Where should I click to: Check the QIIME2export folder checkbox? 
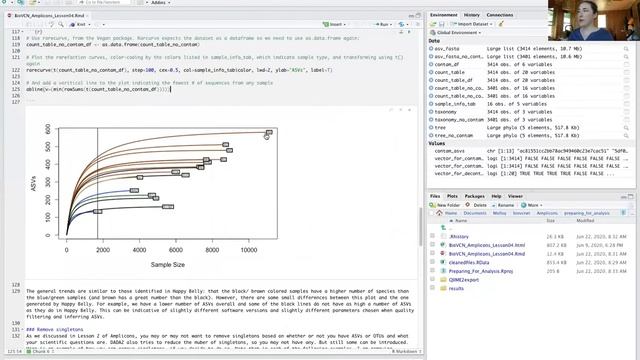pyautogui.click(x=432, y=280)
